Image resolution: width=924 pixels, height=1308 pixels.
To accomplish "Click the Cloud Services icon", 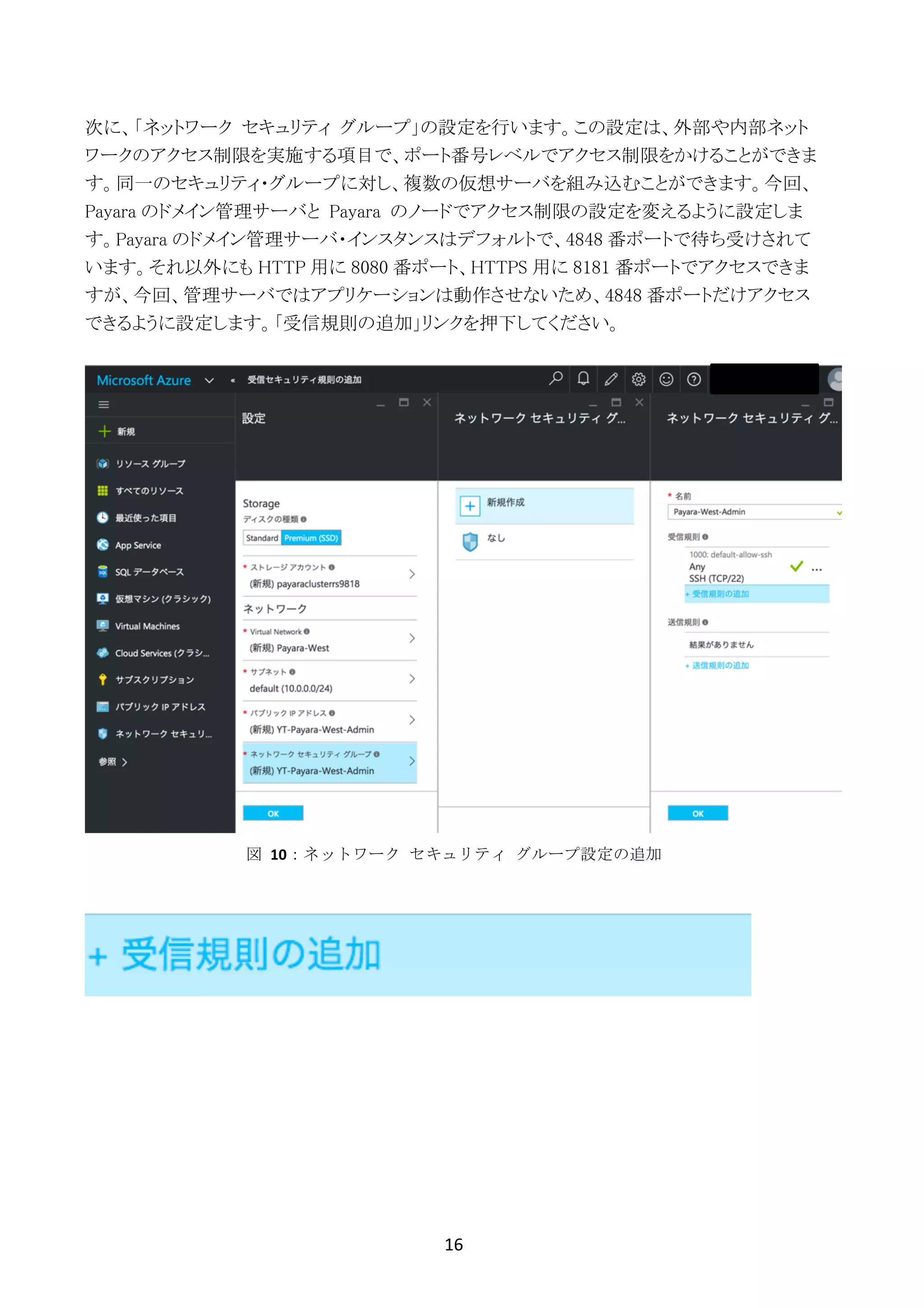I will point(102,653).
